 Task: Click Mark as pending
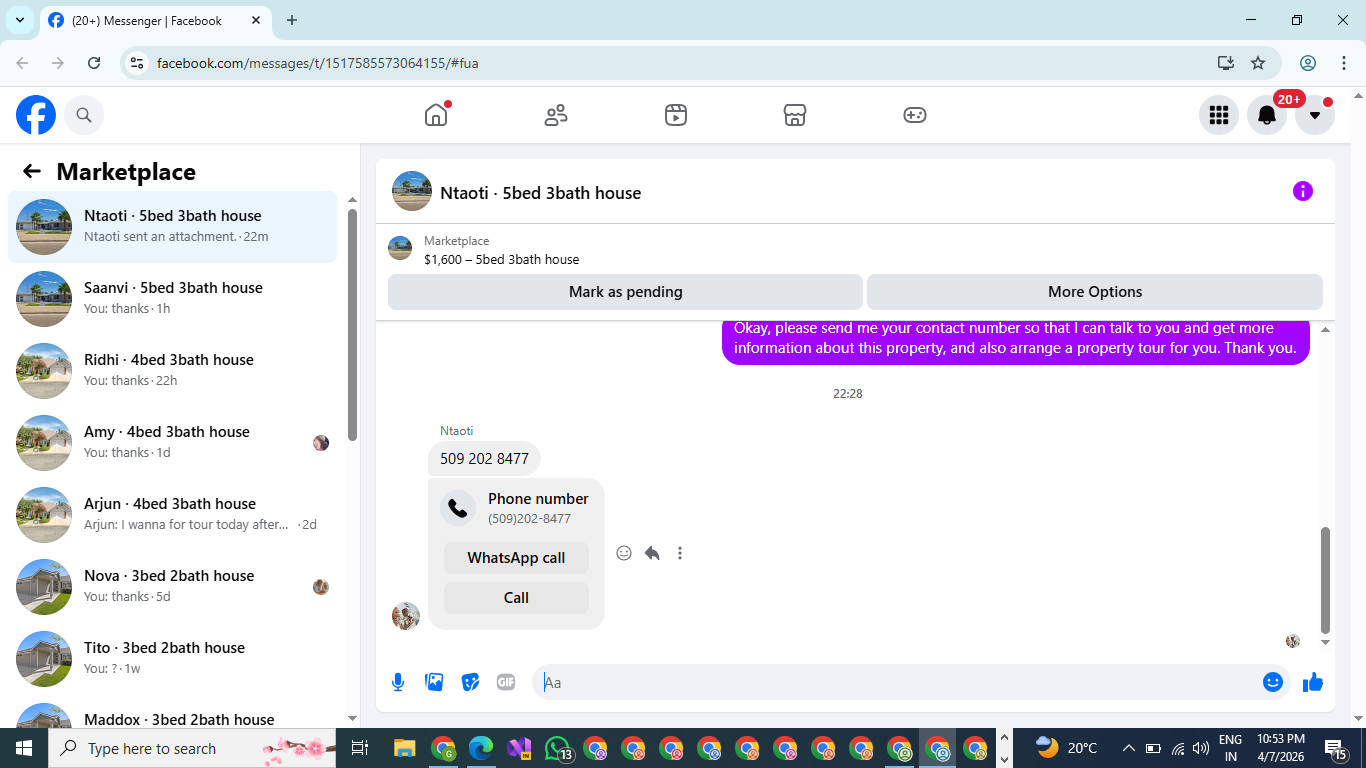click(x=625, y=292)
